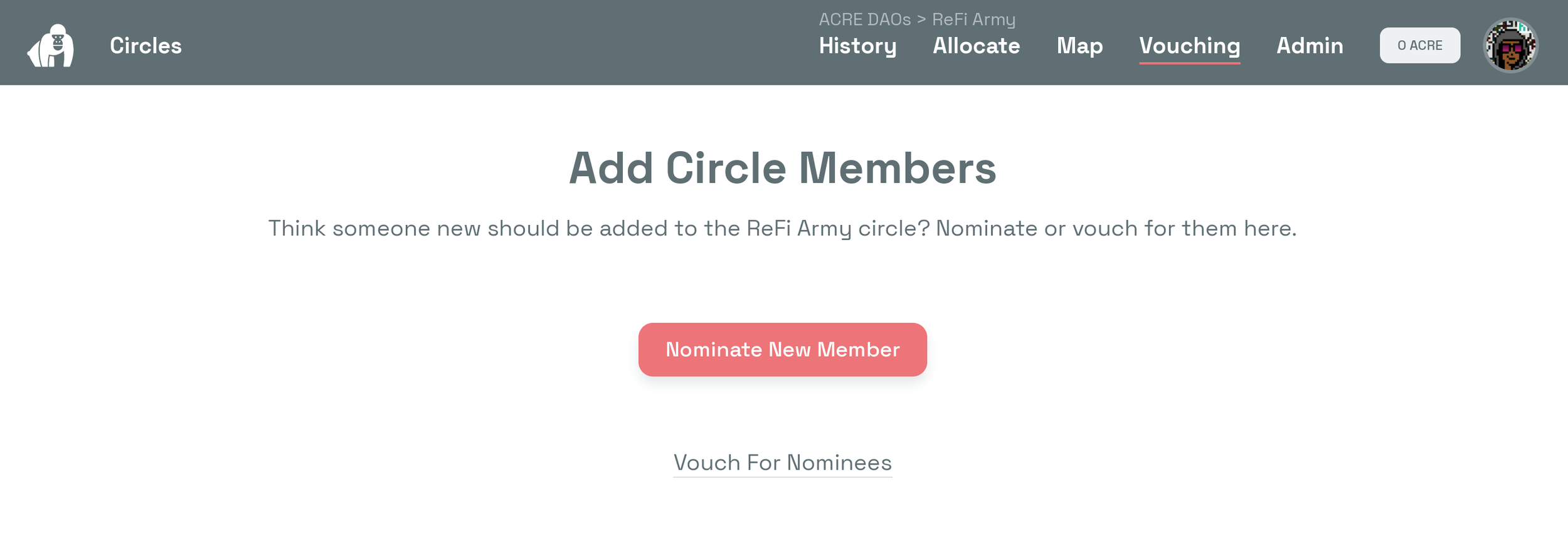The image size is (1568, 536).
Task: Go to the History tab
Action: (857, 46)
